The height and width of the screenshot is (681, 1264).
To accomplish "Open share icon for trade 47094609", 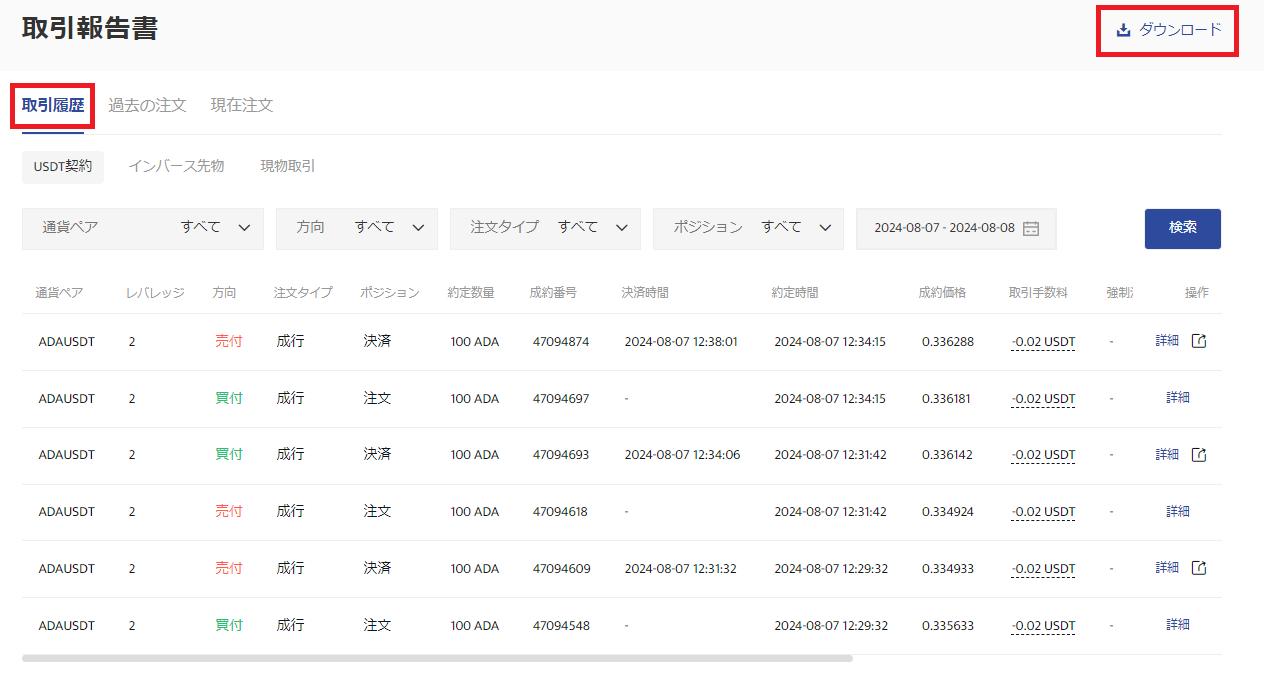I will 1199,568.
